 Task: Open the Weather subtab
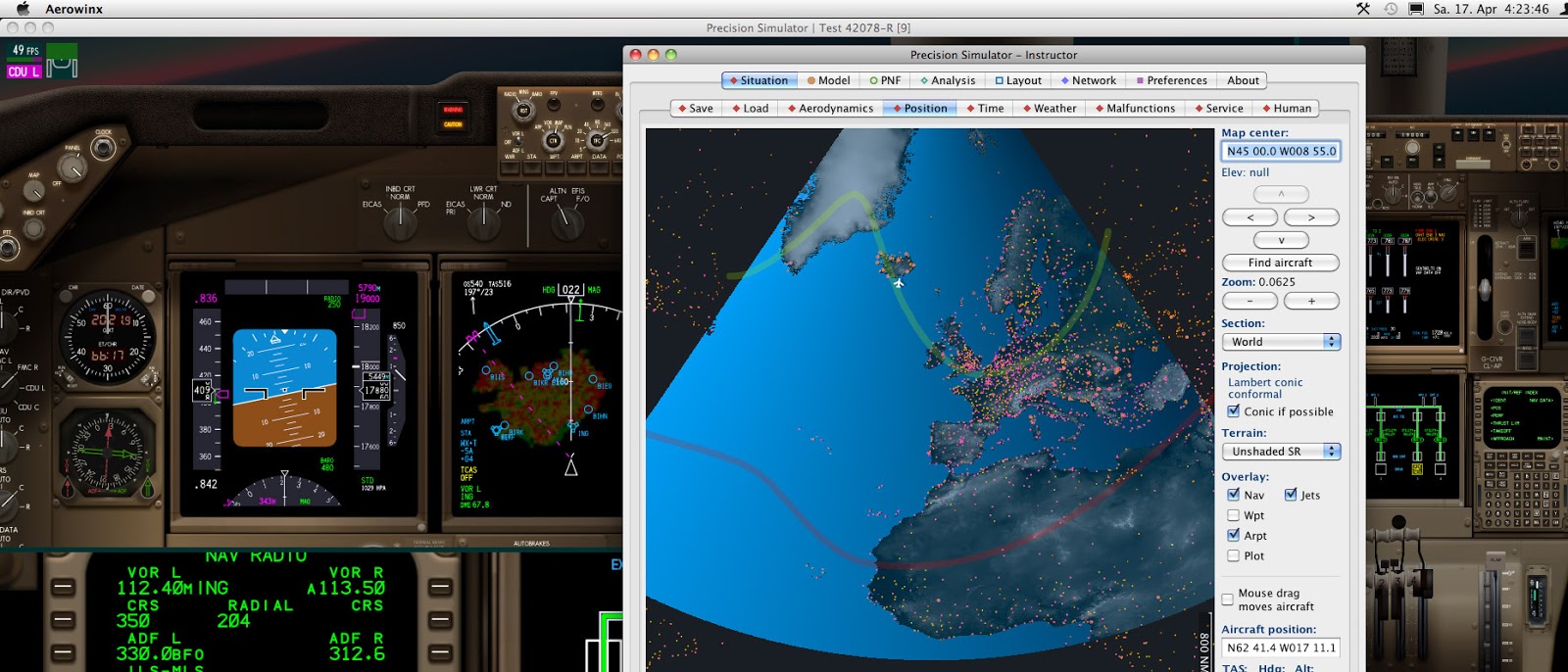tap(1051, 108)
